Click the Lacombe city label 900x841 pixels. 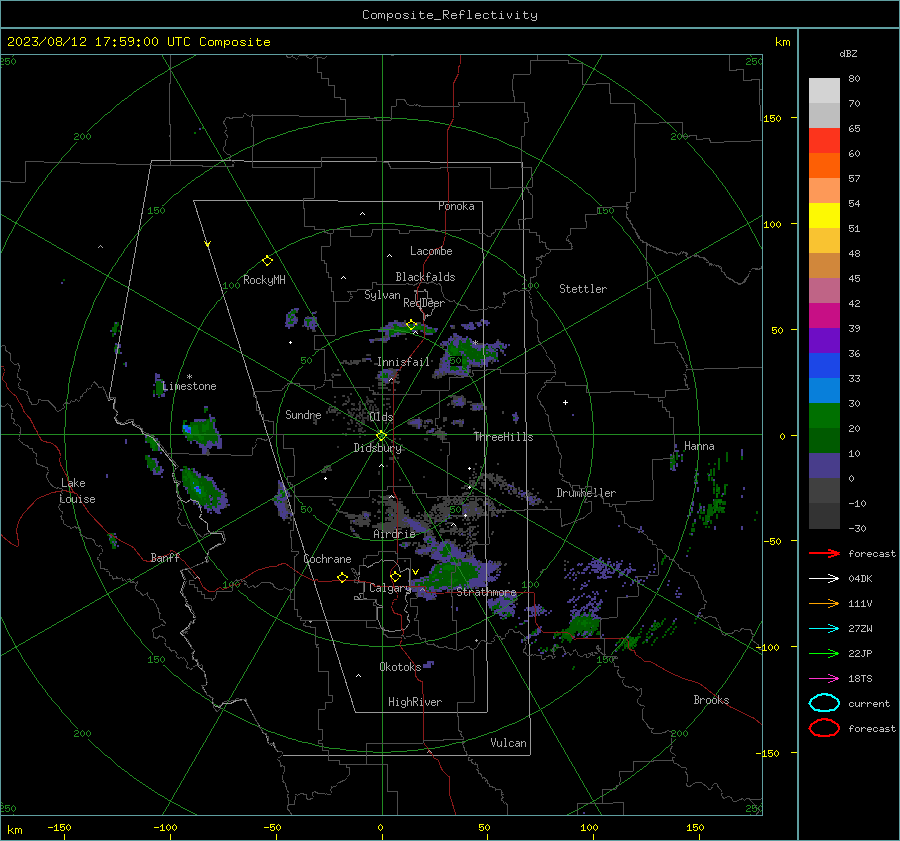430,251
